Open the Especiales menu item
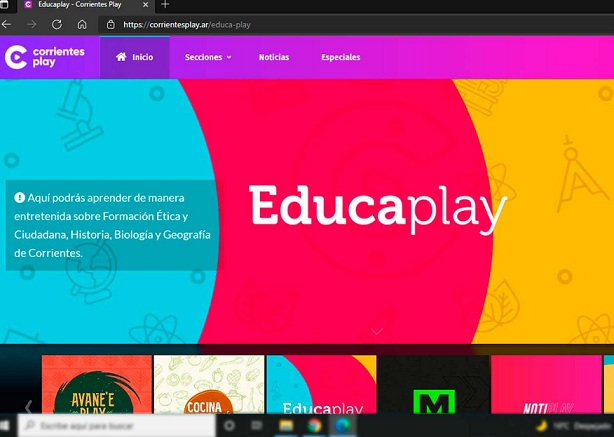614x437 pixels. point(341,57)
